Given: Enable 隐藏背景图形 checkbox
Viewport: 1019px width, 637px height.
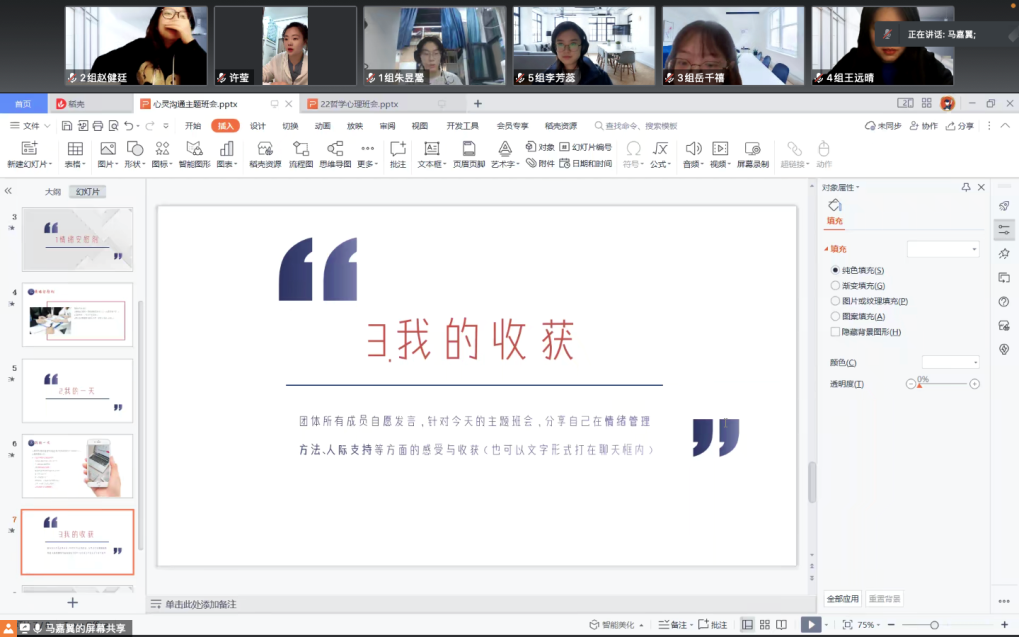Looking at the screenshot, I should click(836, 332).
